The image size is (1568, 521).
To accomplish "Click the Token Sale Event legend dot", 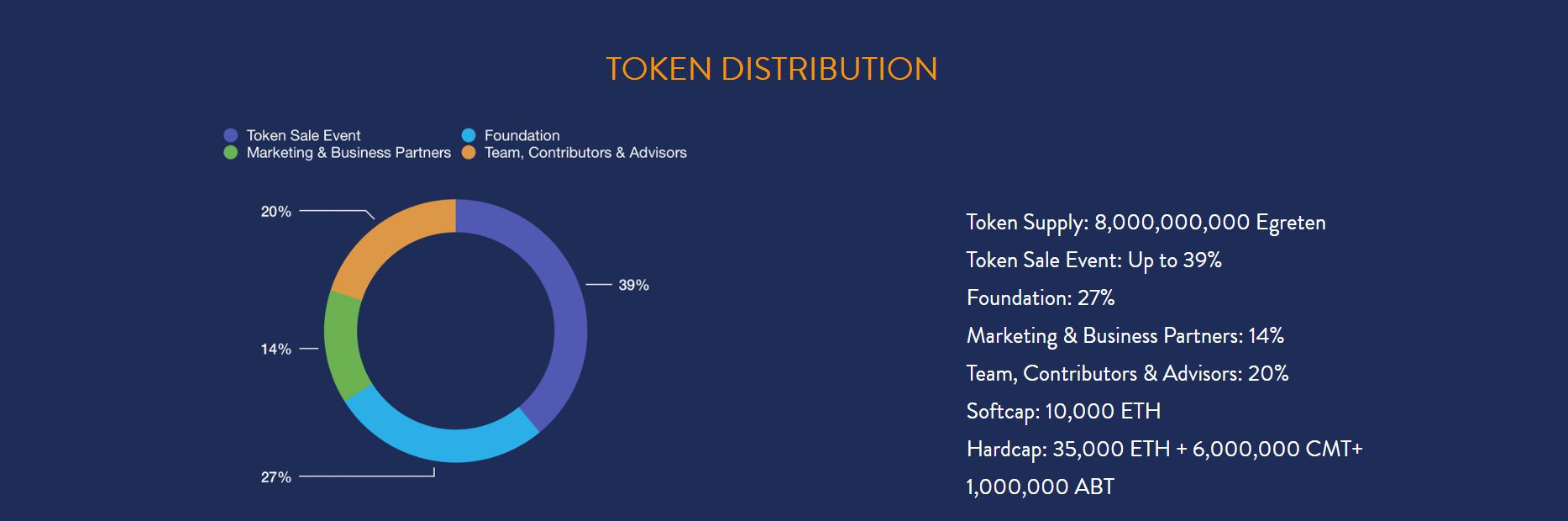I will pos(231,135).
